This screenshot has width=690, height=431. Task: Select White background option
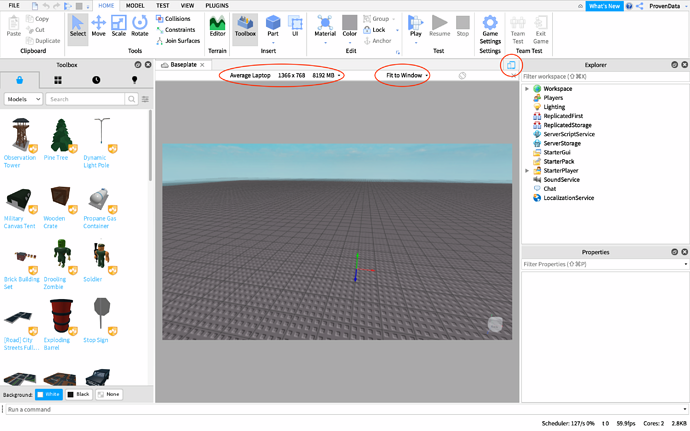coord(49,394)
